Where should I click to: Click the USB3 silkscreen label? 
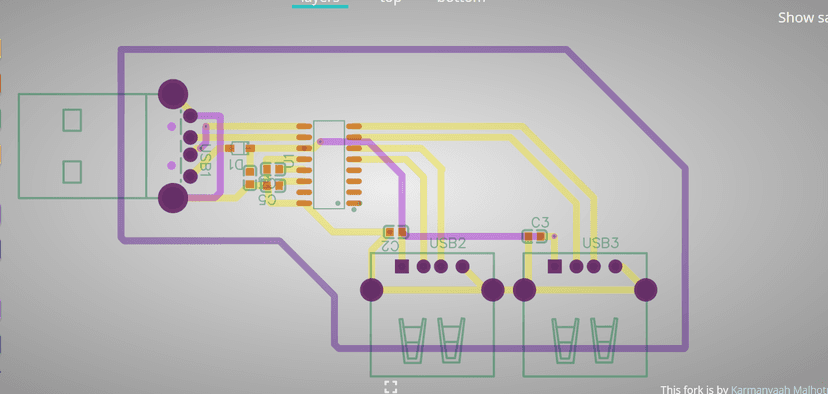[x=600, y=243]
